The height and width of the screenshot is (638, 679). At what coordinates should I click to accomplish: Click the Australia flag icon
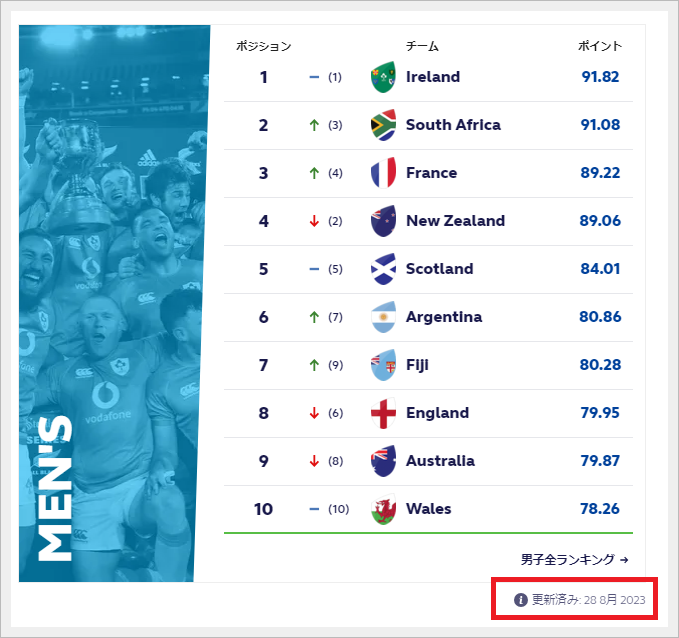(383, 461)
